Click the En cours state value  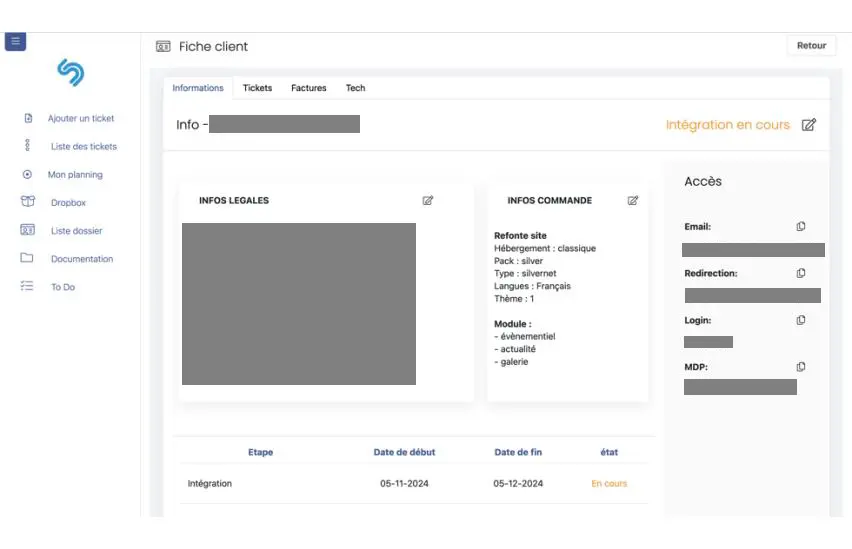(x=609, y=484)
